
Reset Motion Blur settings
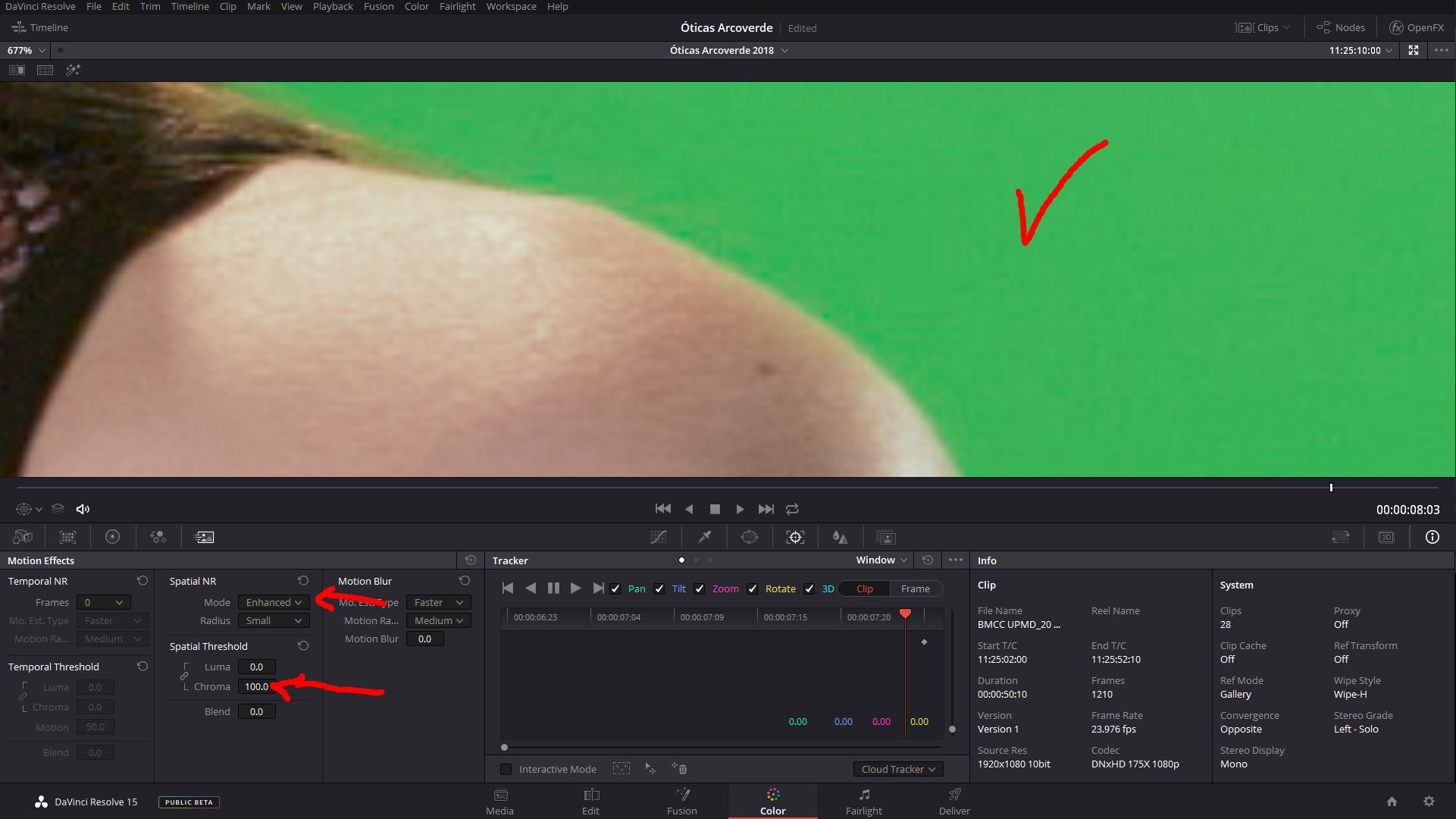[465, 581]
